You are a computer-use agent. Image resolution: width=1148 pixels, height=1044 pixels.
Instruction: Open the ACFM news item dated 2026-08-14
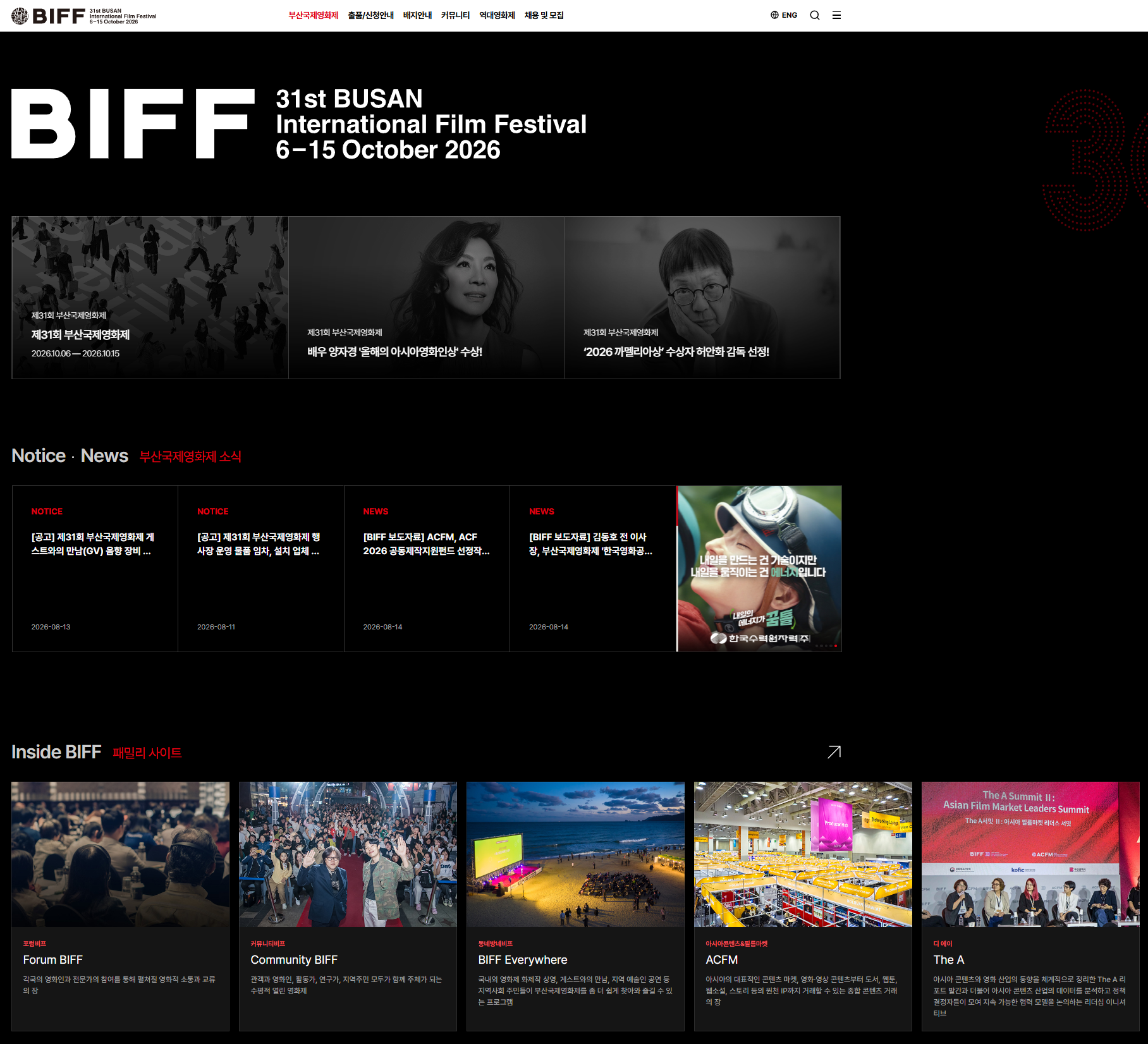tap(427, 569)
